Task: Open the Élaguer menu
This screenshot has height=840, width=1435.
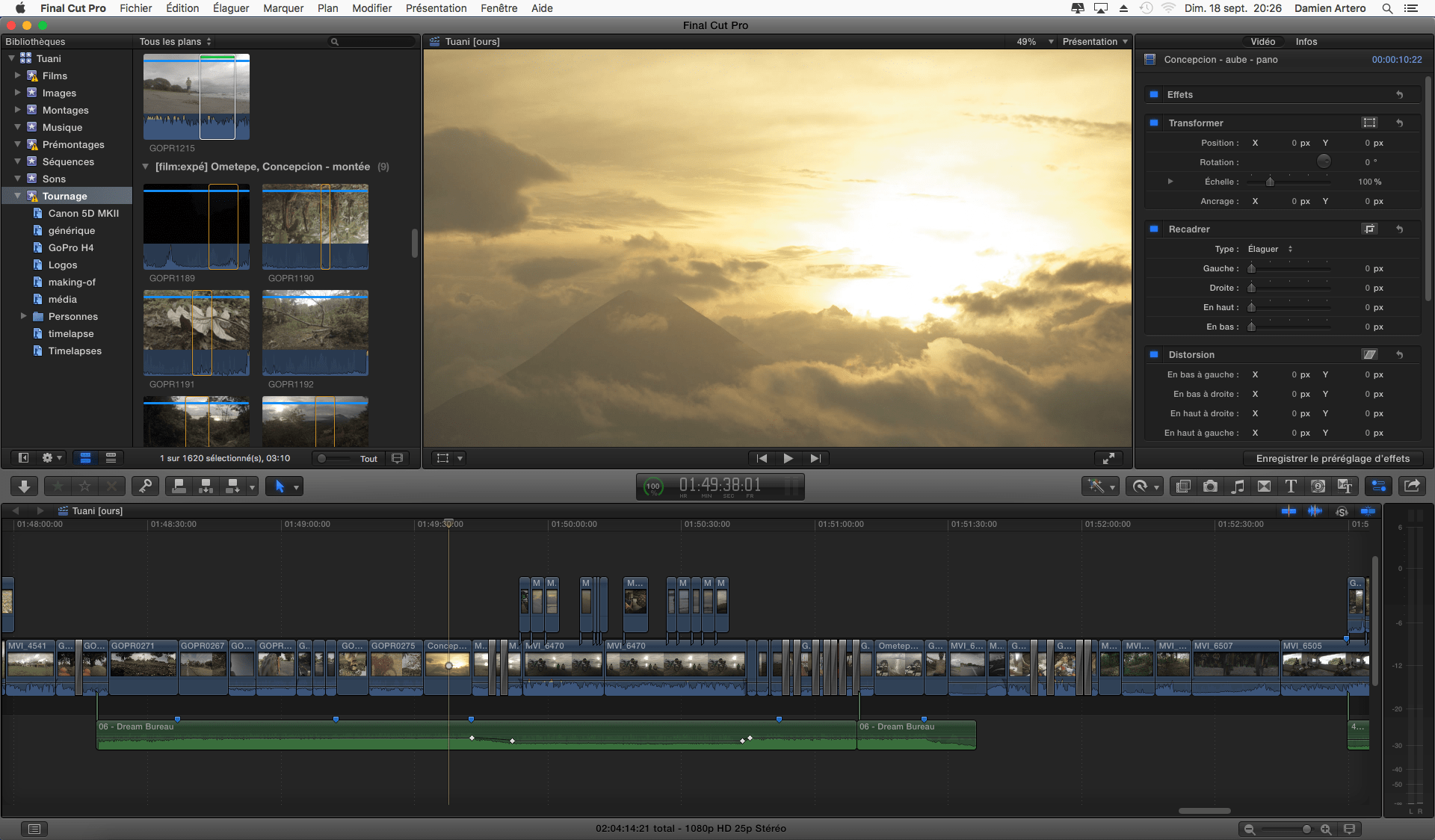Action: tap(231, 8)
